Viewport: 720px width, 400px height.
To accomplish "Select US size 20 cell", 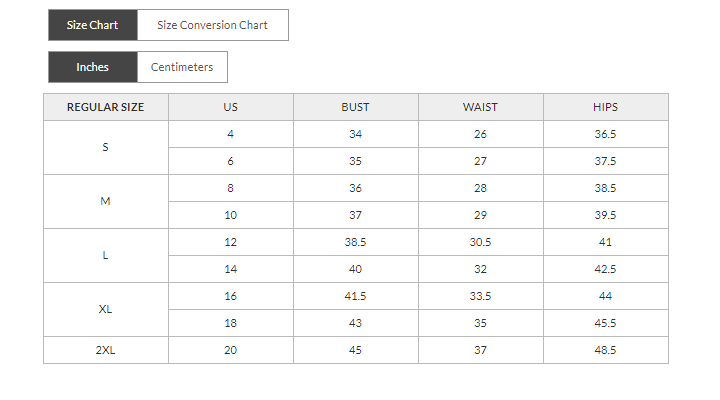I will tap(230, 350).
